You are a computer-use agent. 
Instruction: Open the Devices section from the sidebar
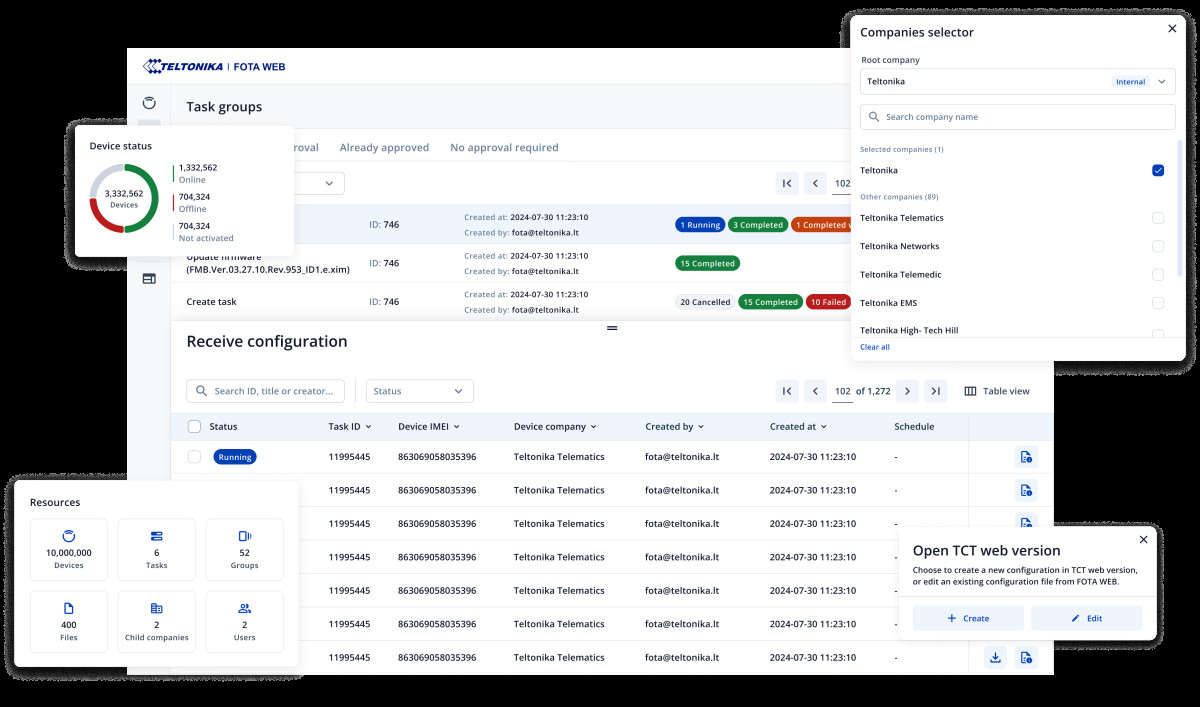[149, 103]
